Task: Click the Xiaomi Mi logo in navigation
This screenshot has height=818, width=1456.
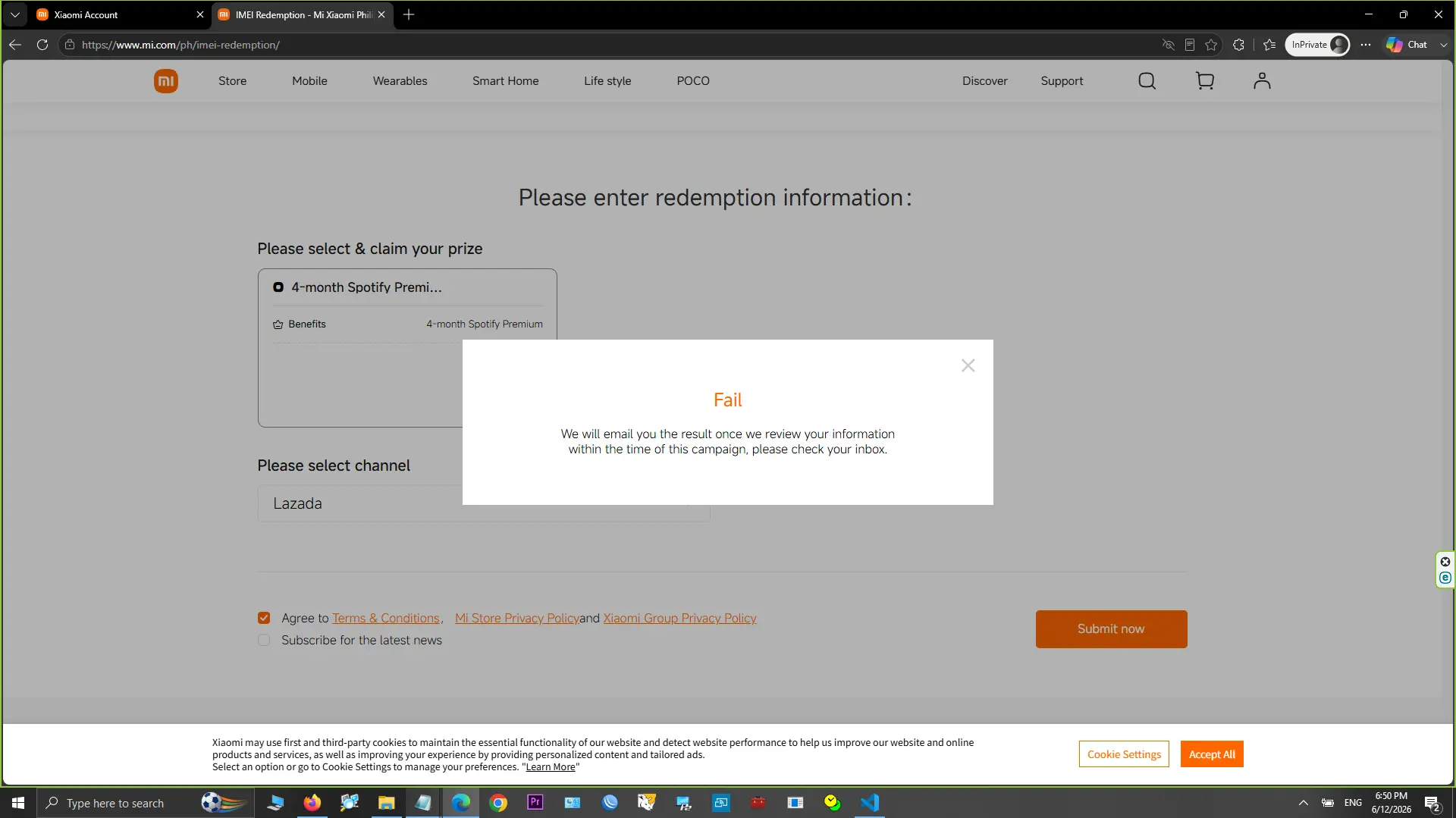Action: [x=165, y=81]
